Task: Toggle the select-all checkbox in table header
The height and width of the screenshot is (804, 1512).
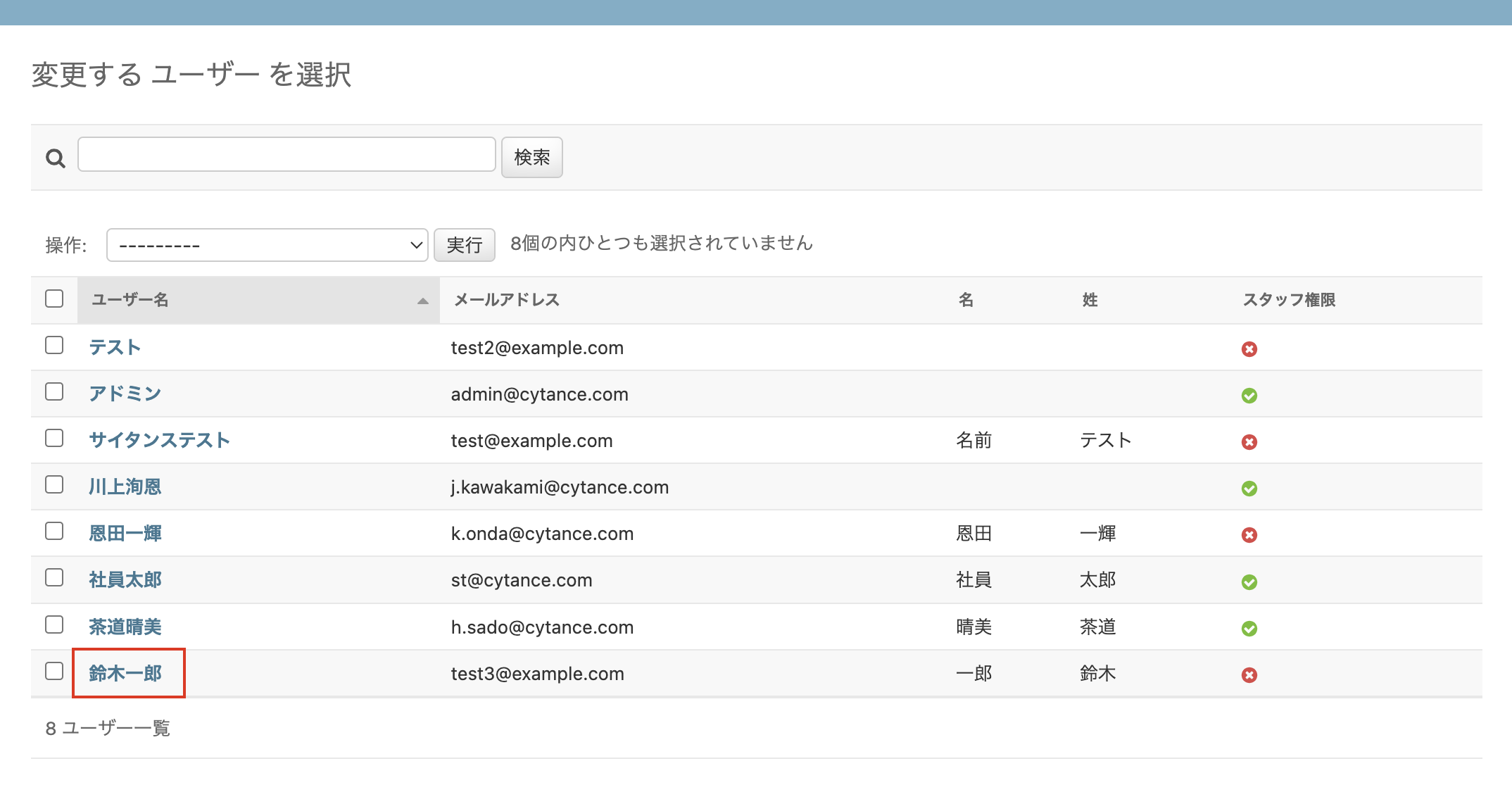Action: 54,299
